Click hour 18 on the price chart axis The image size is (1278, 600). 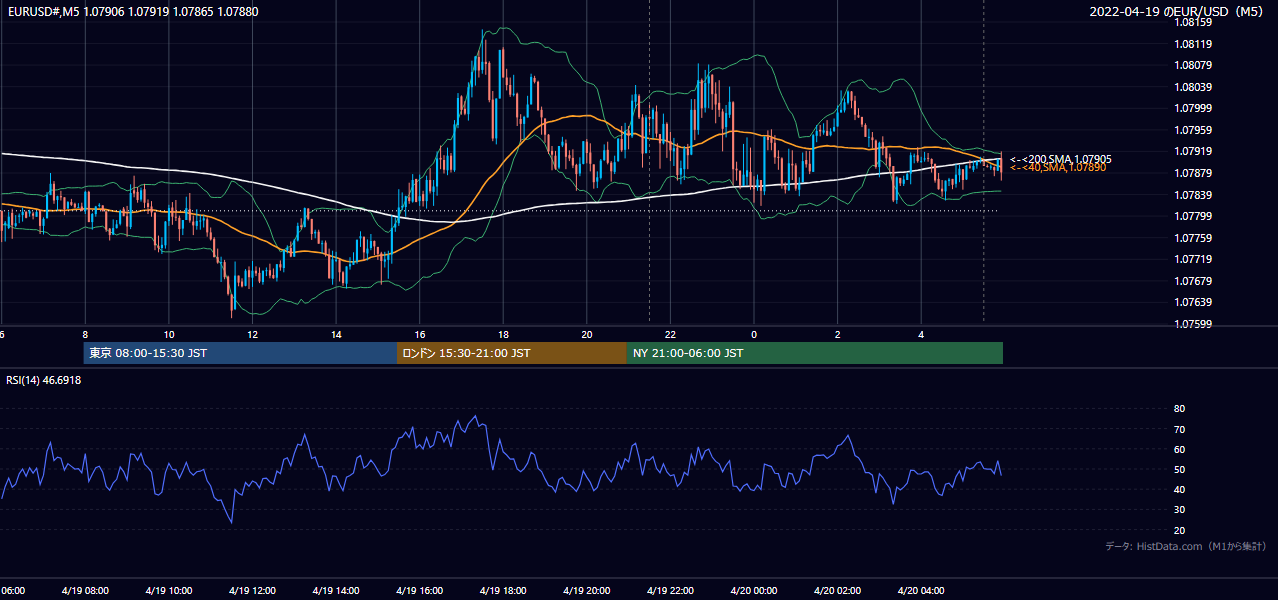[x=503, y=334]
